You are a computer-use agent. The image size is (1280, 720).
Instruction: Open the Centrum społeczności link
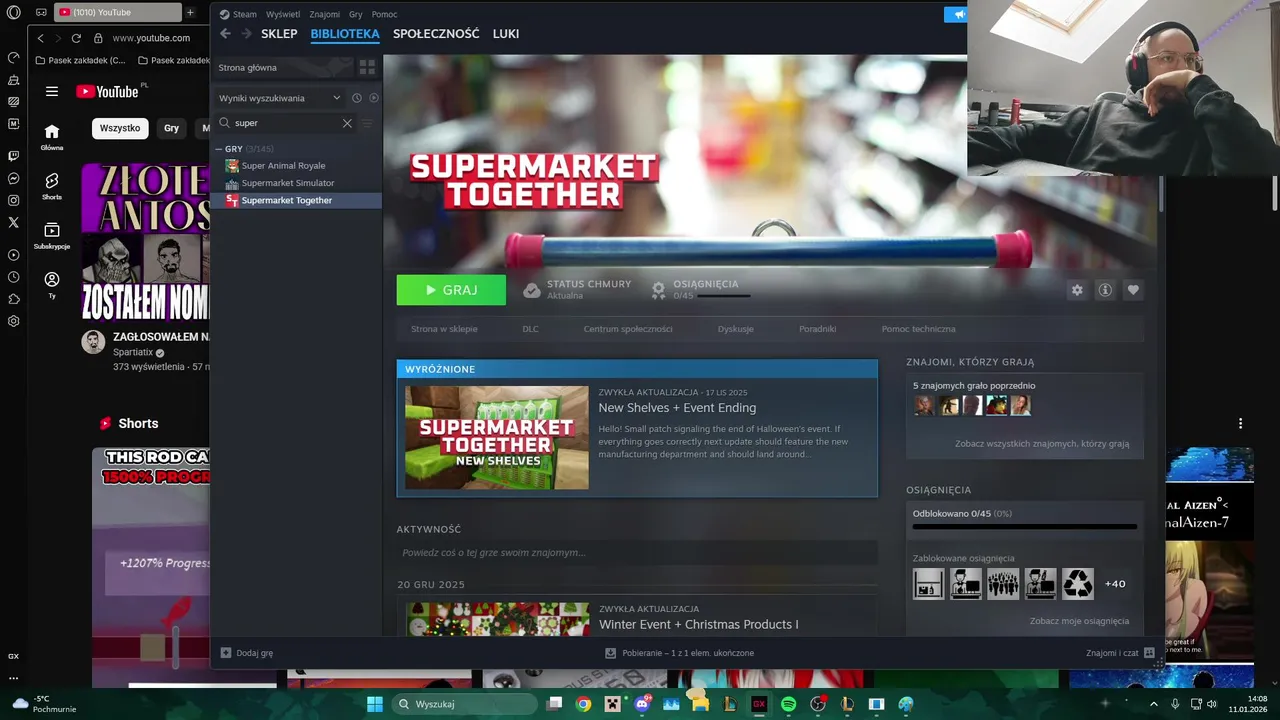tap(628, 329)
